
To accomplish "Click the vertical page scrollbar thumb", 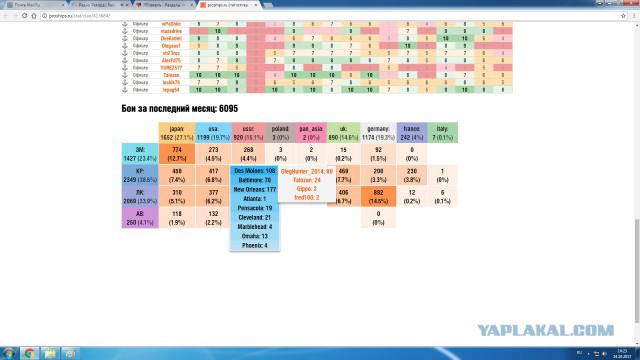I will point(637,271).
